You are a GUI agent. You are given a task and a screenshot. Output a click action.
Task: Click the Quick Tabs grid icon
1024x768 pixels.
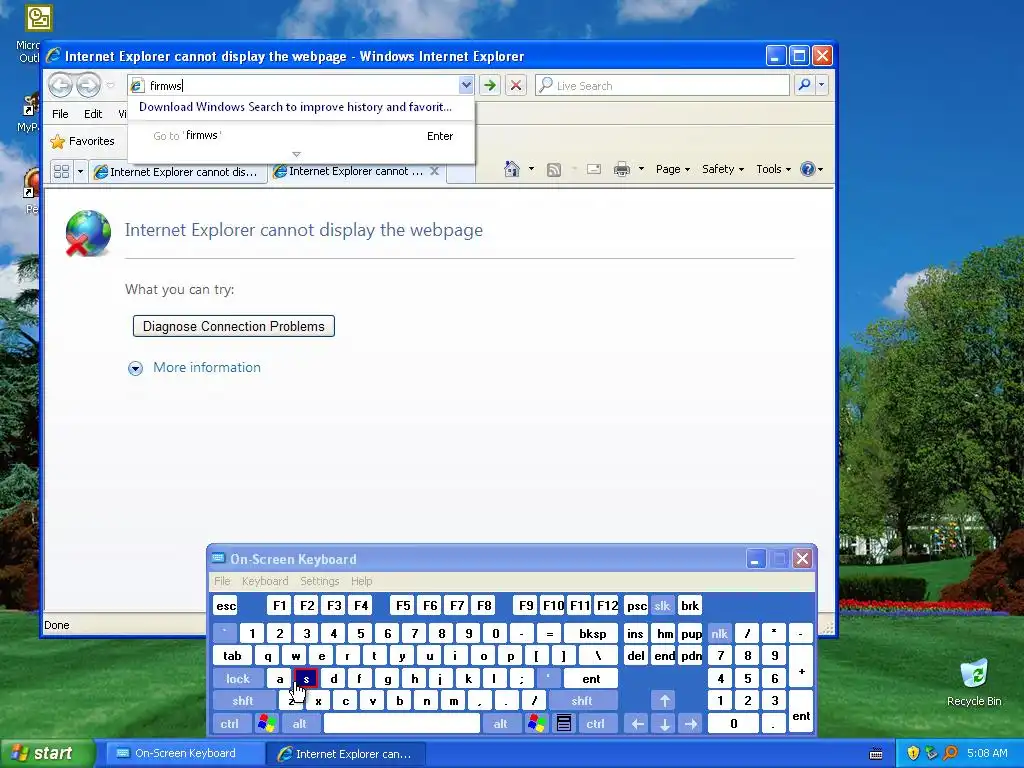click(61, 172)
